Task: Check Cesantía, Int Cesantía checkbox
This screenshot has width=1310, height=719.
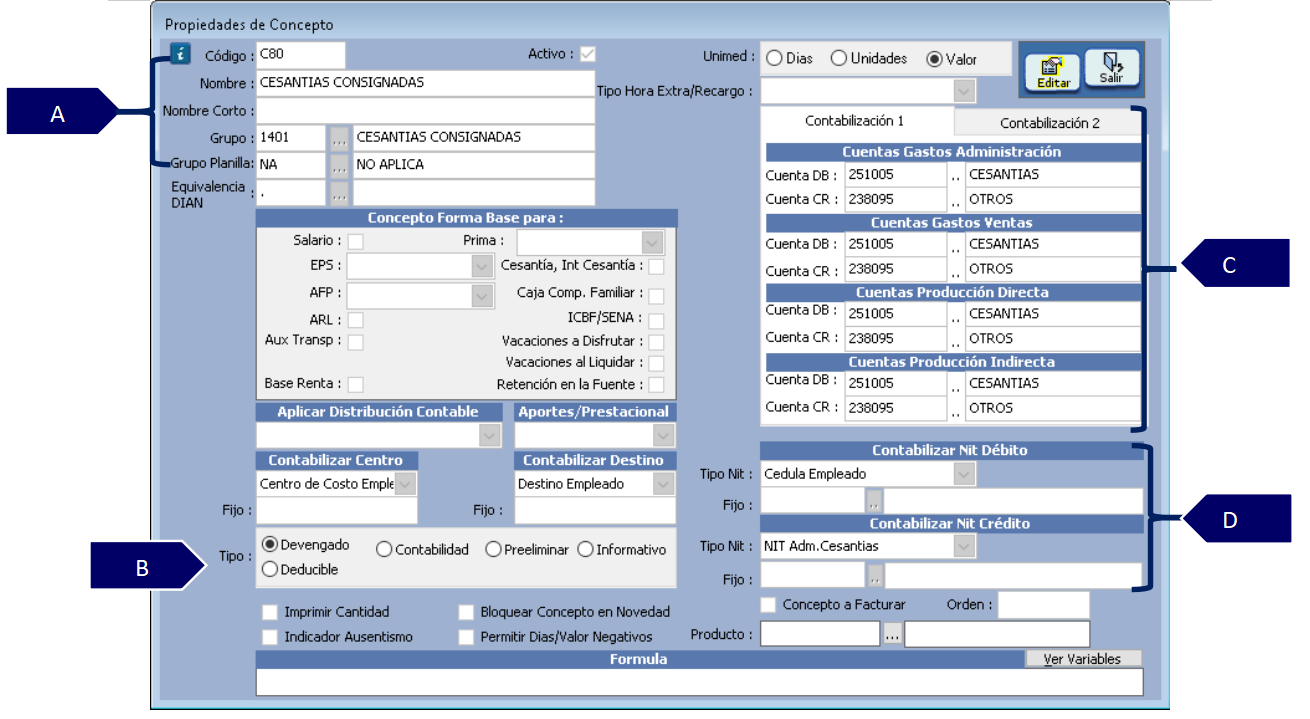Action: [x=656, y=266]
